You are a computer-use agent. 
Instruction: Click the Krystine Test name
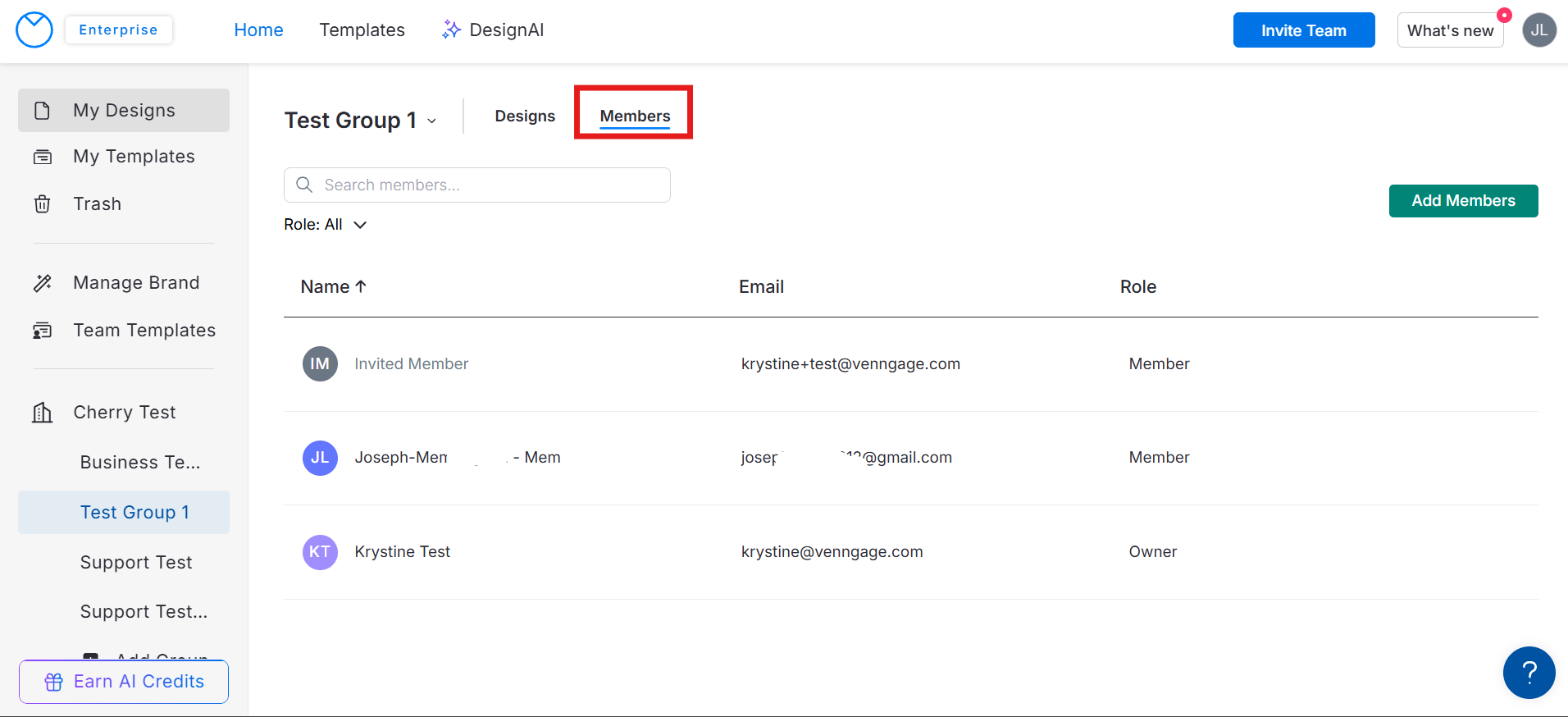(403, 552)
